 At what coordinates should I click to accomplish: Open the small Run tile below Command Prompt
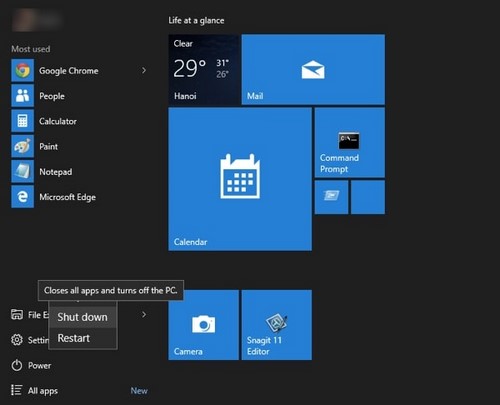331,197
